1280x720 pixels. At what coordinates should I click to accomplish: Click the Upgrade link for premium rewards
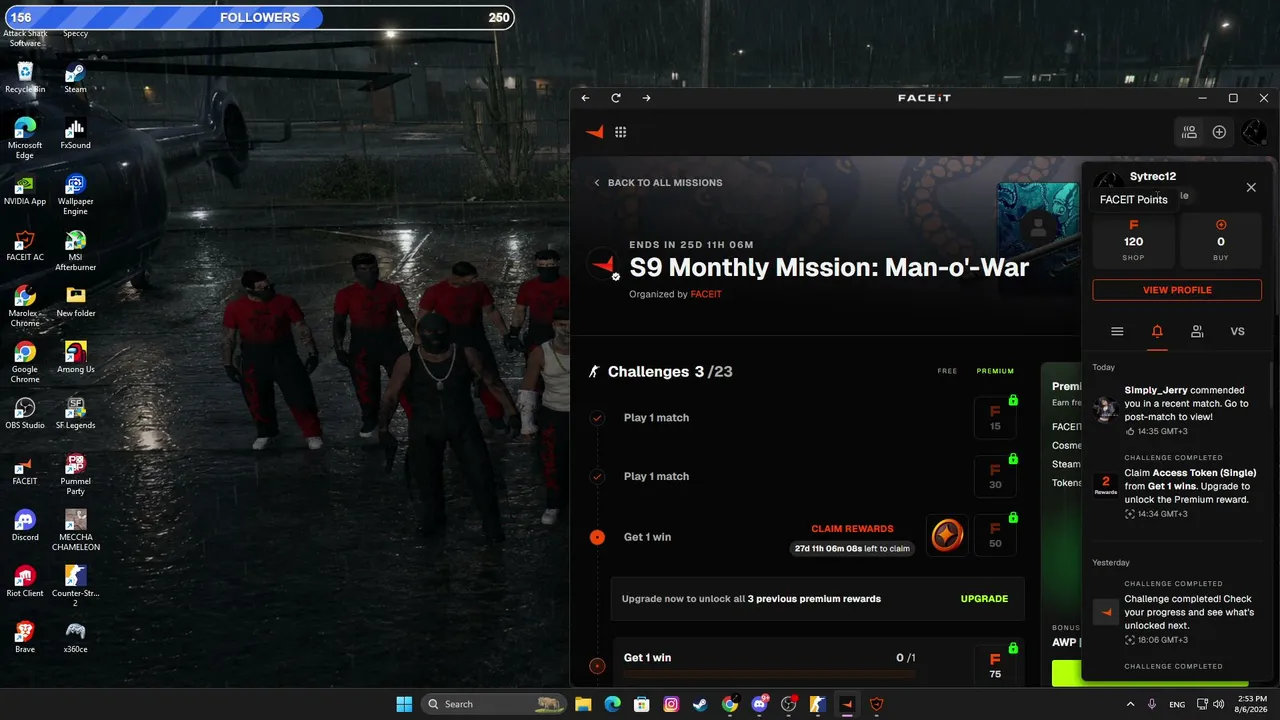(984, 599)
